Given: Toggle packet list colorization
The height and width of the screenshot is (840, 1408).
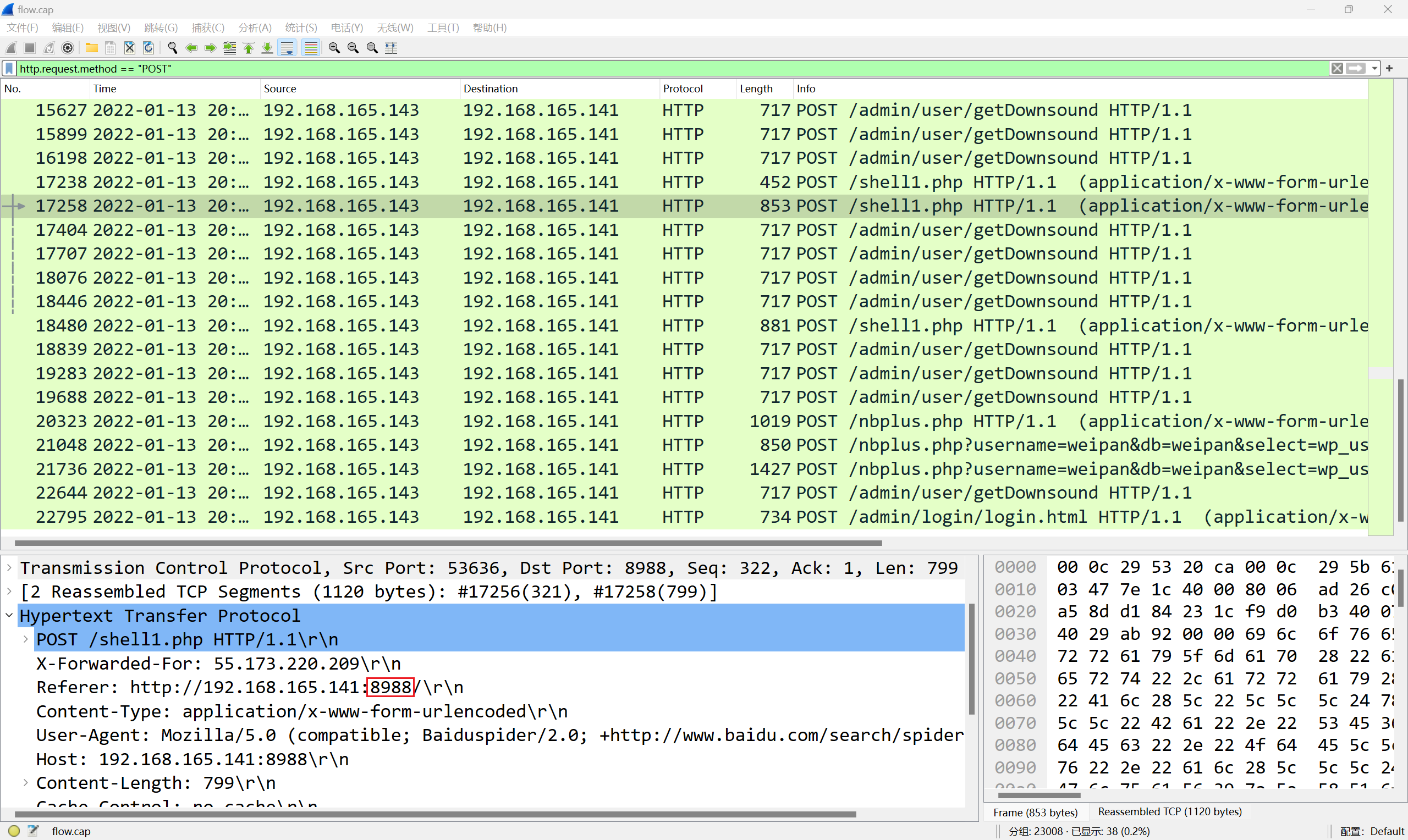Looking at the screenshot, I should pyautogui.click(x=311, y=48).
